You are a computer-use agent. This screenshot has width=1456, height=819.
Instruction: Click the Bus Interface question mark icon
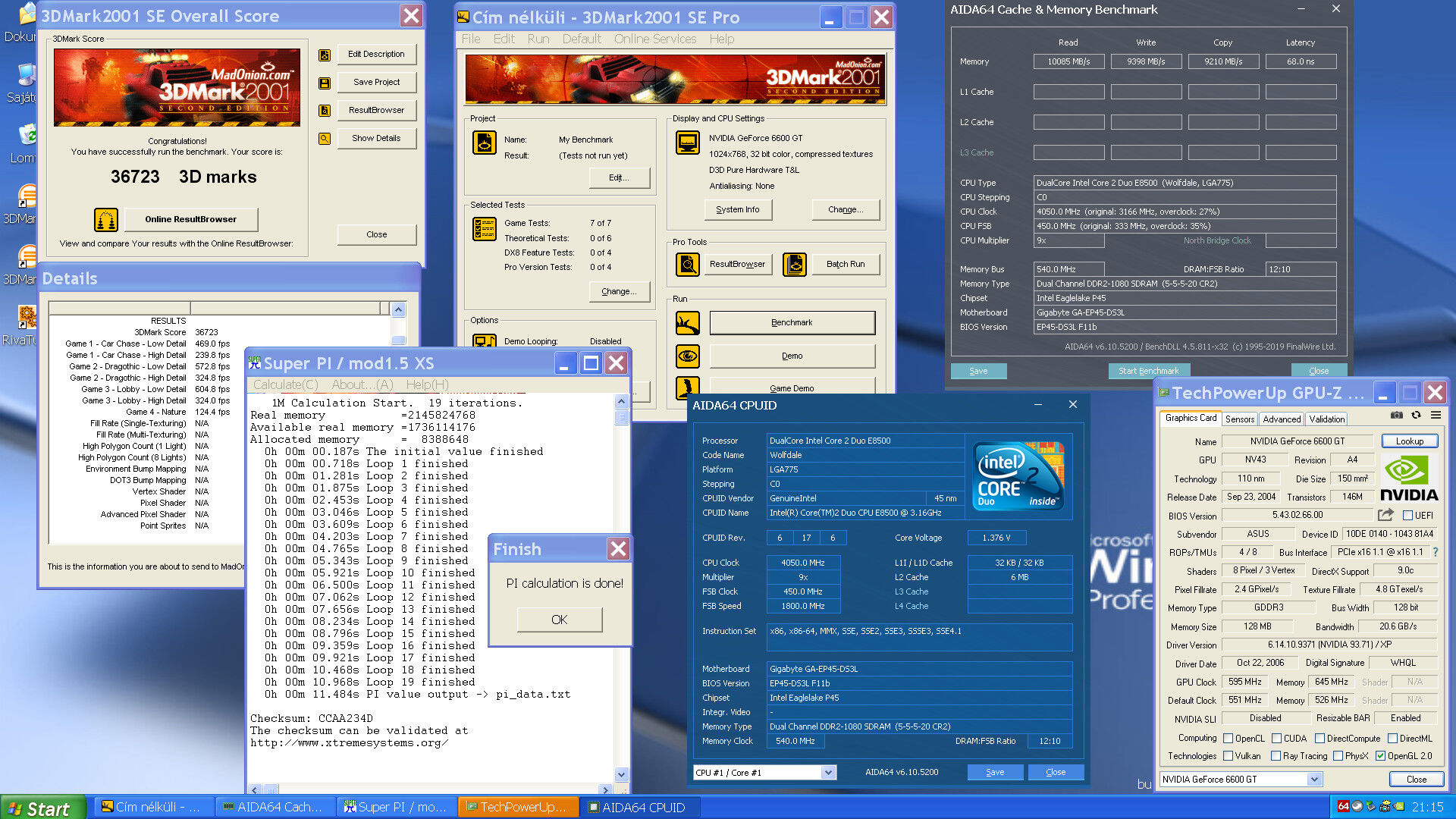coord(1435,552)
